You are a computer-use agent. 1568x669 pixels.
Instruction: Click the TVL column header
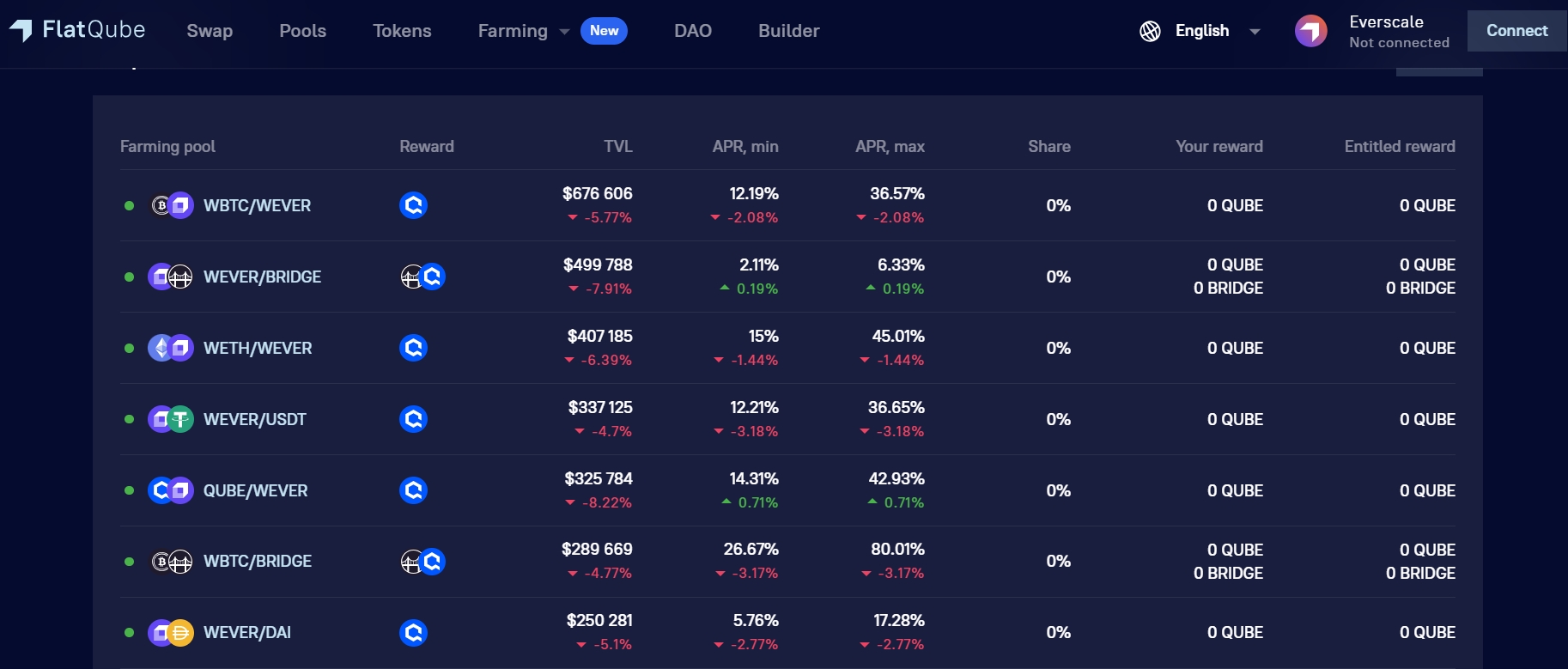pos(618,147)
